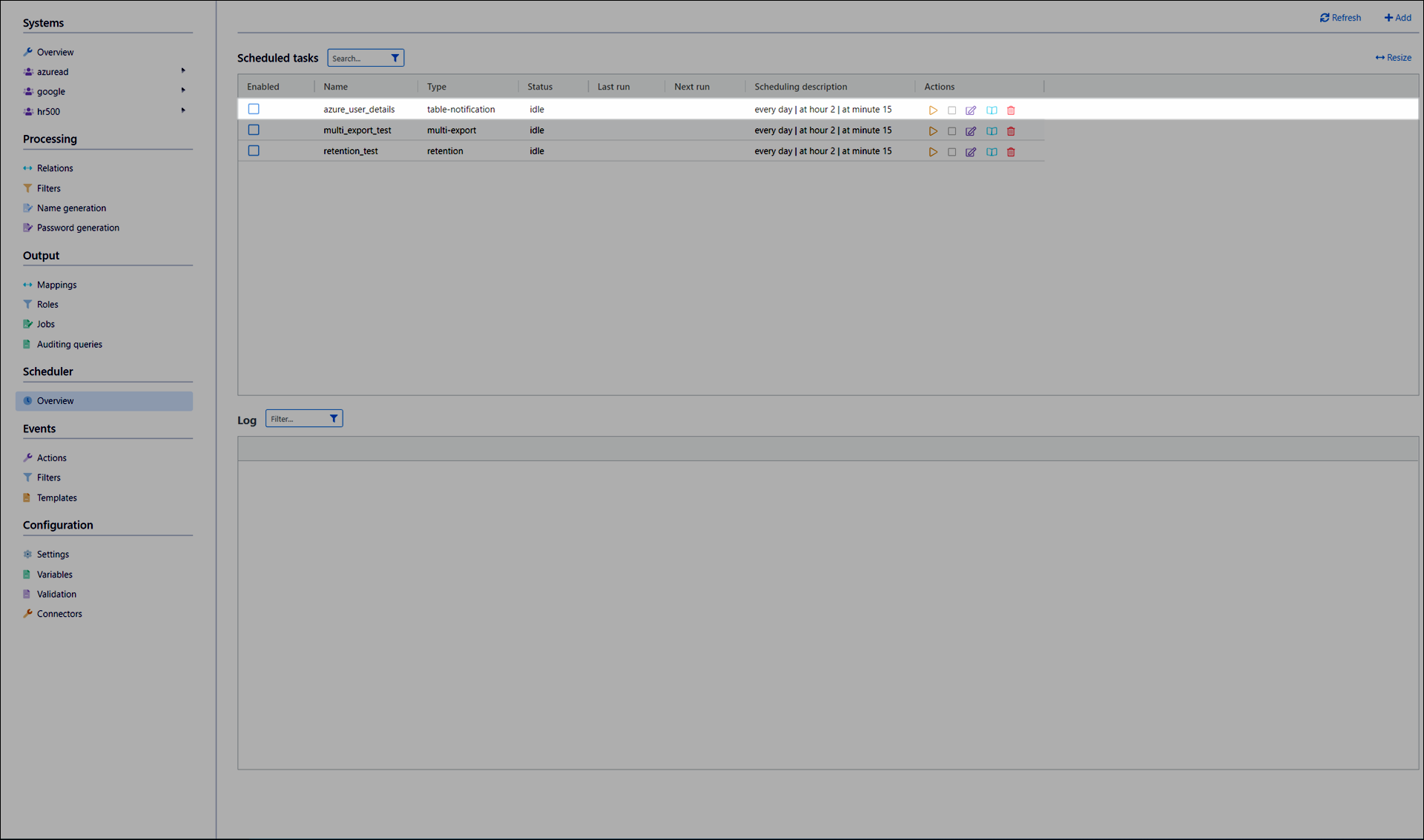Open Mappings under Output
The image size is (1424, 840).
[x=56, y=285]
